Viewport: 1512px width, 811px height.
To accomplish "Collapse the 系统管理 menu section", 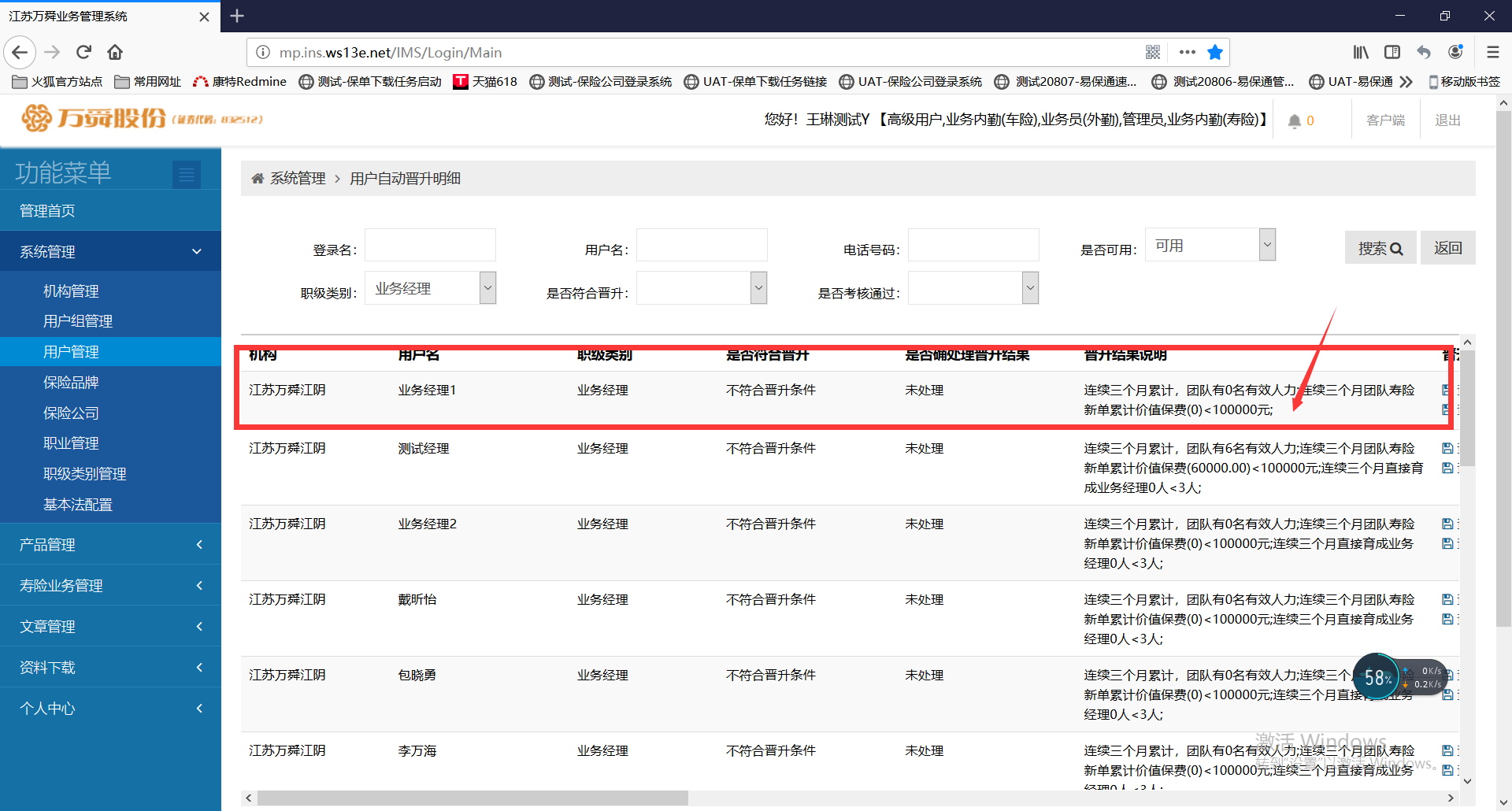I will [x=110, y=251].
